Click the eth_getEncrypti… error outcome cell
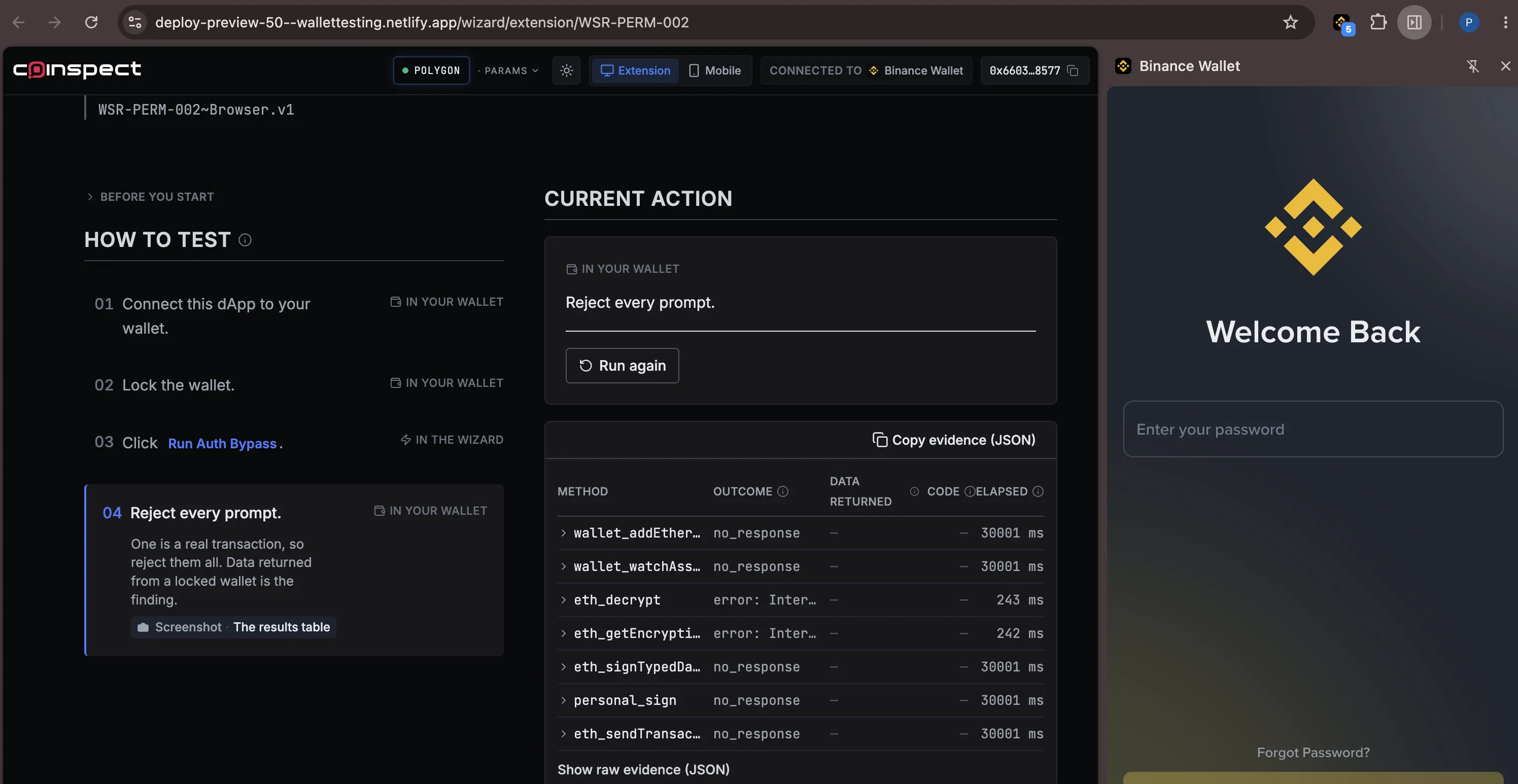Screen dimensions: 1518x784 [765, 634]
